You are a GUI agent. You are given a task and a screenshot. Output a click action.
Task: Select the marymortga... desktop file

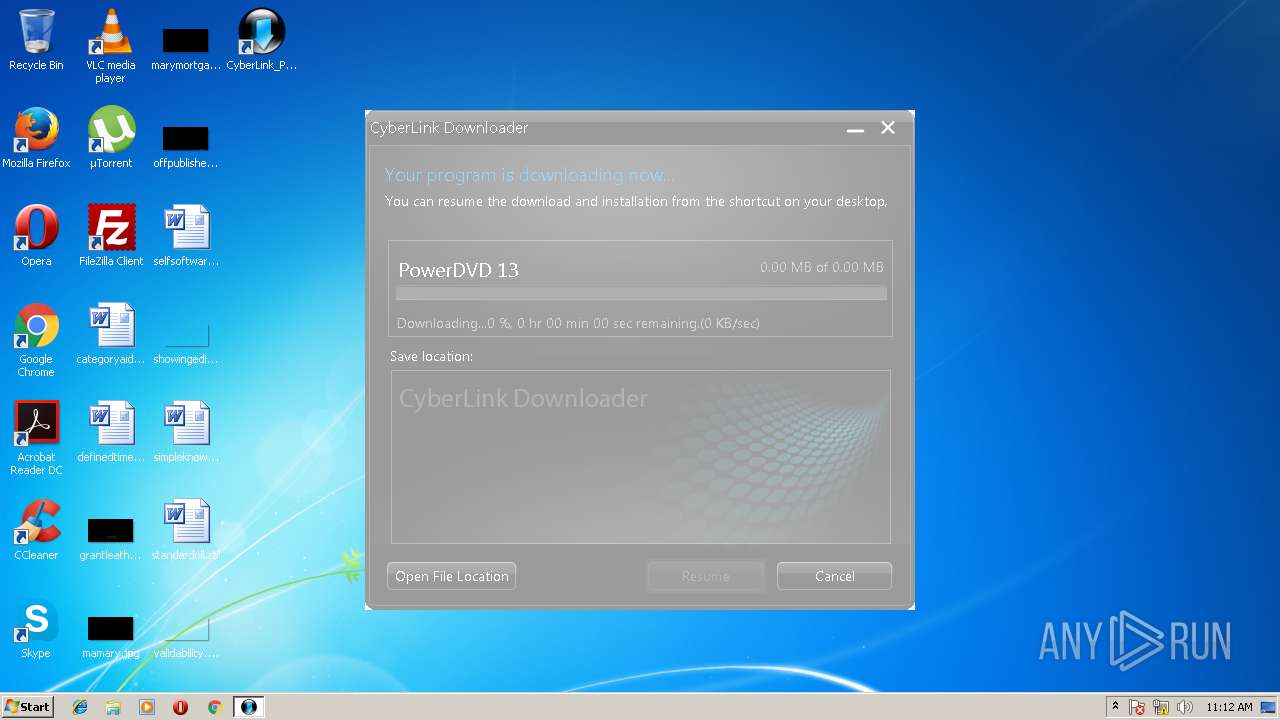(185, 46)
